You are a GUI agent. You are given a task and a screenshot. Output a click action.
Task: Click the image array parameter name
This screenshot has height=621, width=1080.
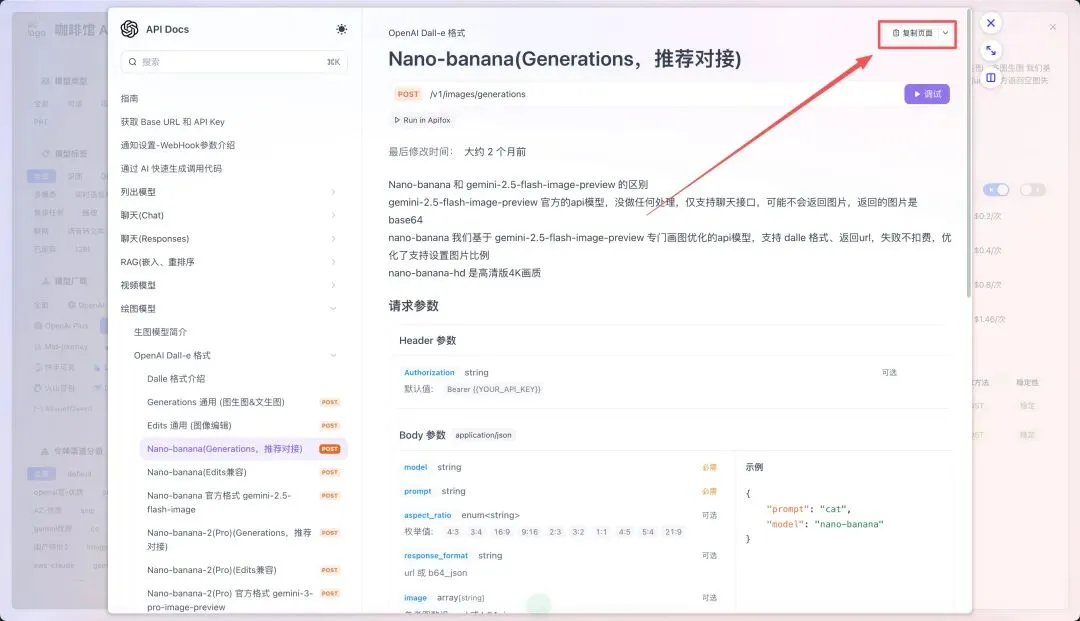coord(415,598)
